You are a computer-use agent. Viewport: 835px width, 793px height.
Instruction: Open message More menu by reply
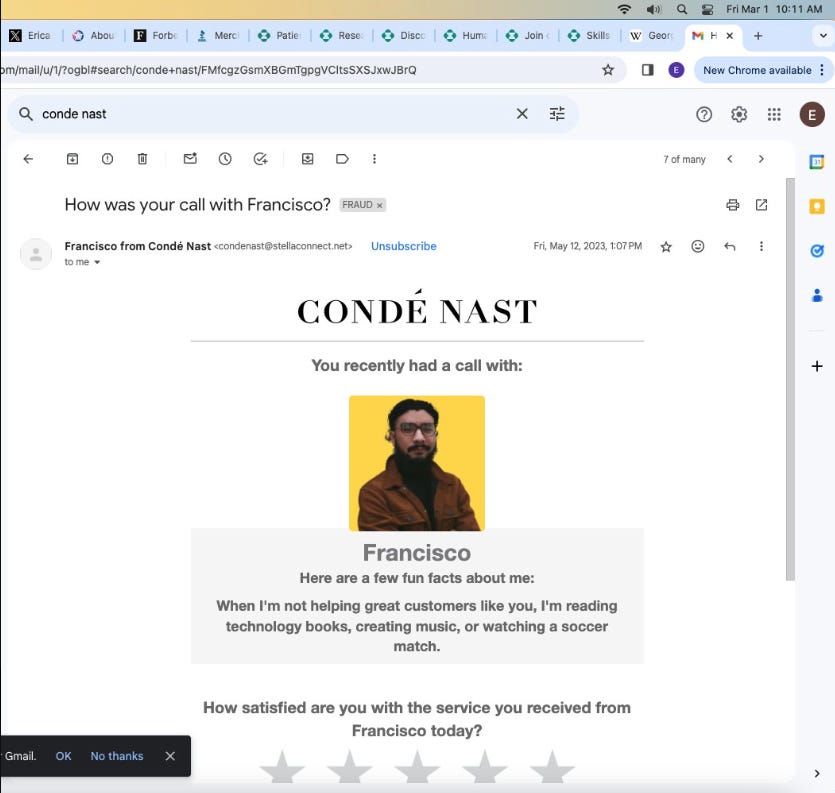coord(762,246)
